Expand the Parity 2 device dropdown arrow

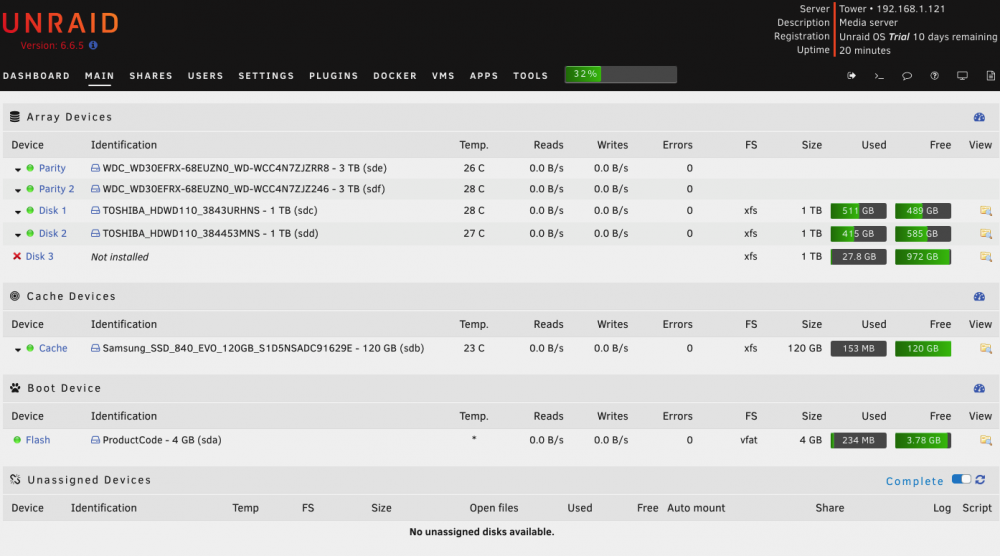[18, 190]
